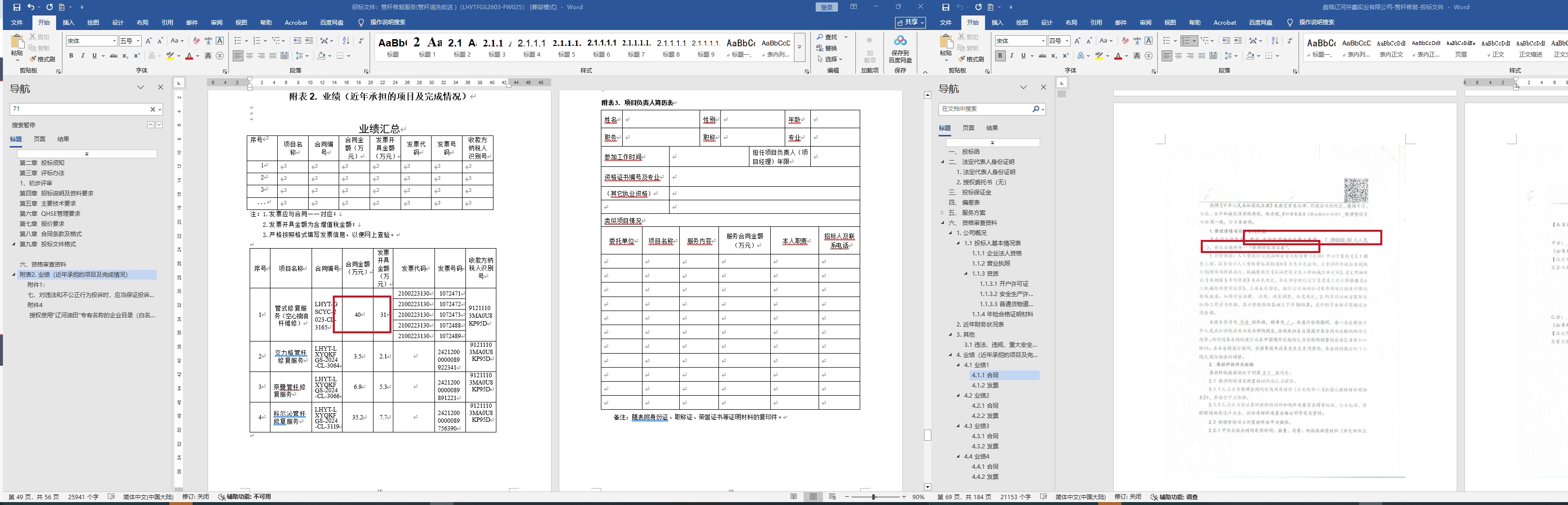The height and width of the screenshot is (505, 1568).
Task: Increase paragraph indent in left window
Action: pos(309,41)
